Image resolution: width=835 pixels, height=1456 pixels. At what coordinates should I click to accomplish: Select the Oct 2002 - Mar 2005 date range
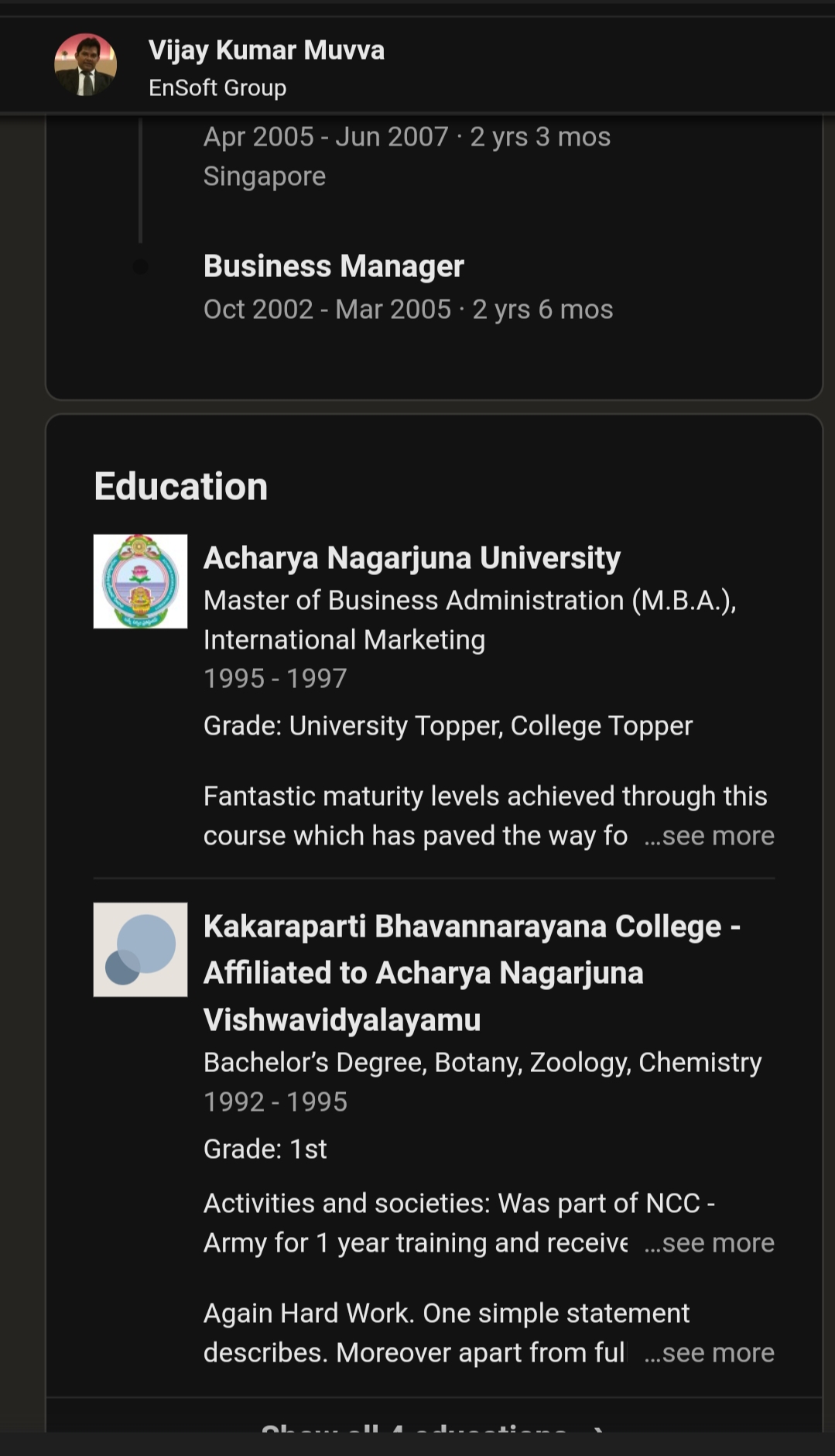408,310
